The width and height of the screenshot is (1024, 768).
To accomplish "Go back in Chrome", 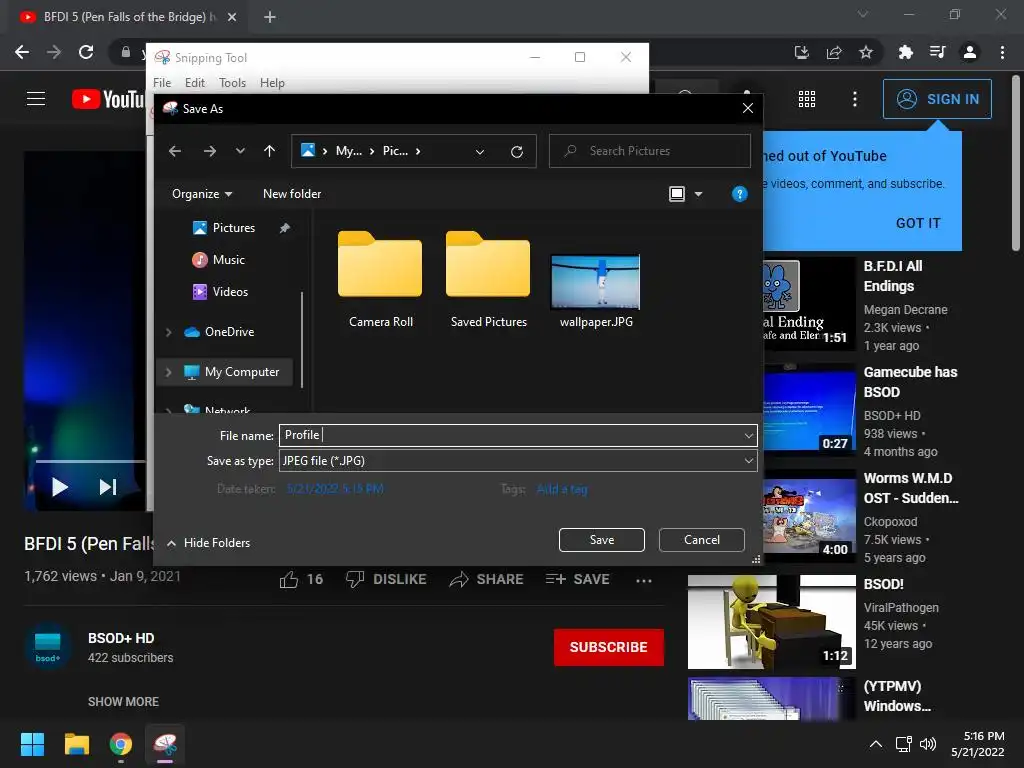I will (22, 52).
